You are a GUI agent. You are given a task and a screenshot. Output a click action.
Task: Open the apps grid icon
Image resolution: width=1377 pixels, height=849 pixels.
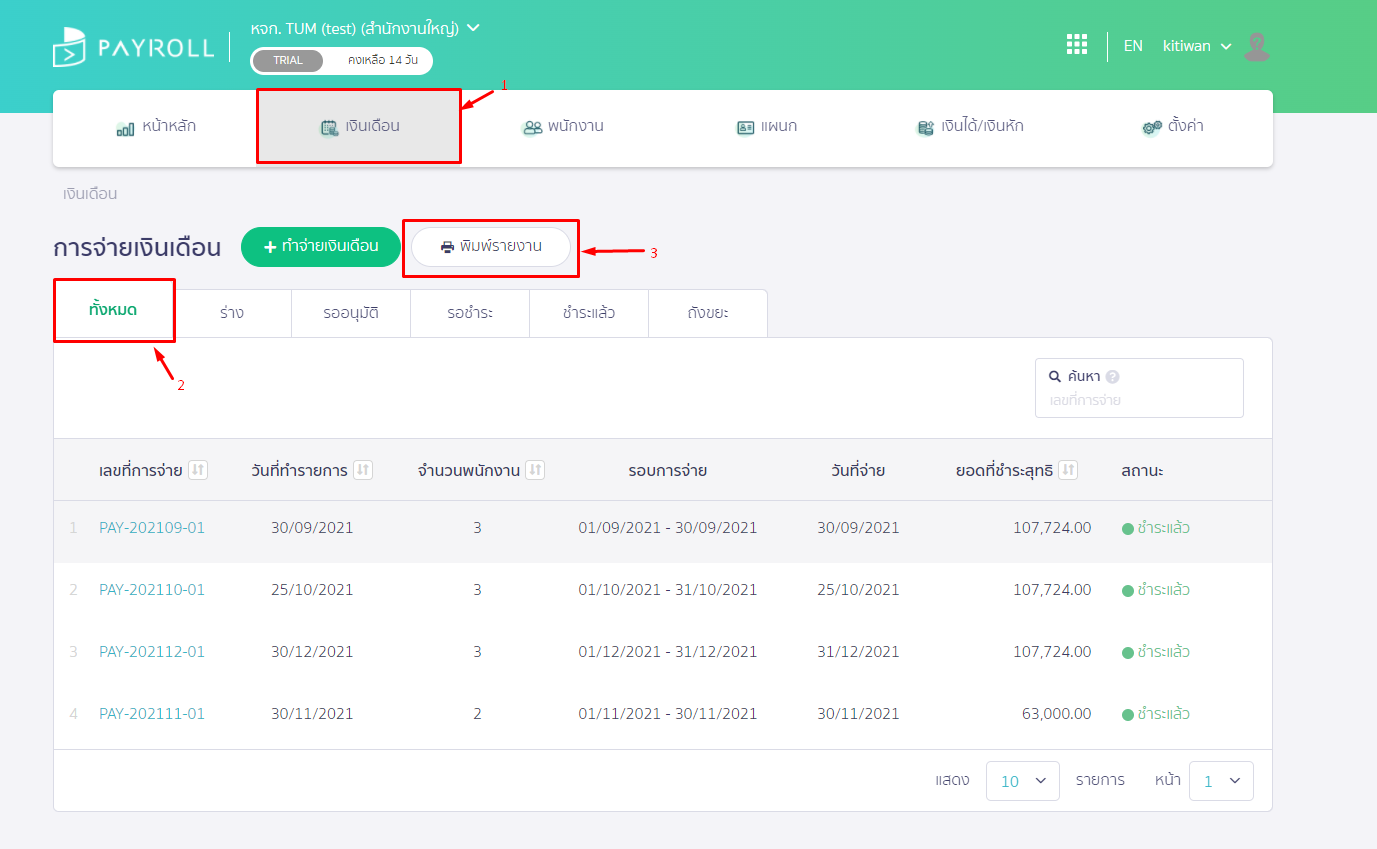[x=1076, y=45]
